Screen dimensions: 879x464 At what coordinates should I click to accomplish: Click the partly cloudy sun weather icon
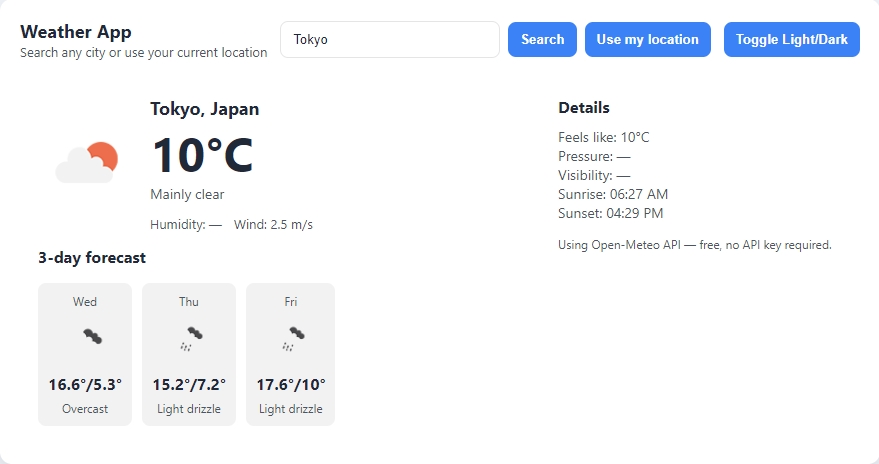point(87,162)
